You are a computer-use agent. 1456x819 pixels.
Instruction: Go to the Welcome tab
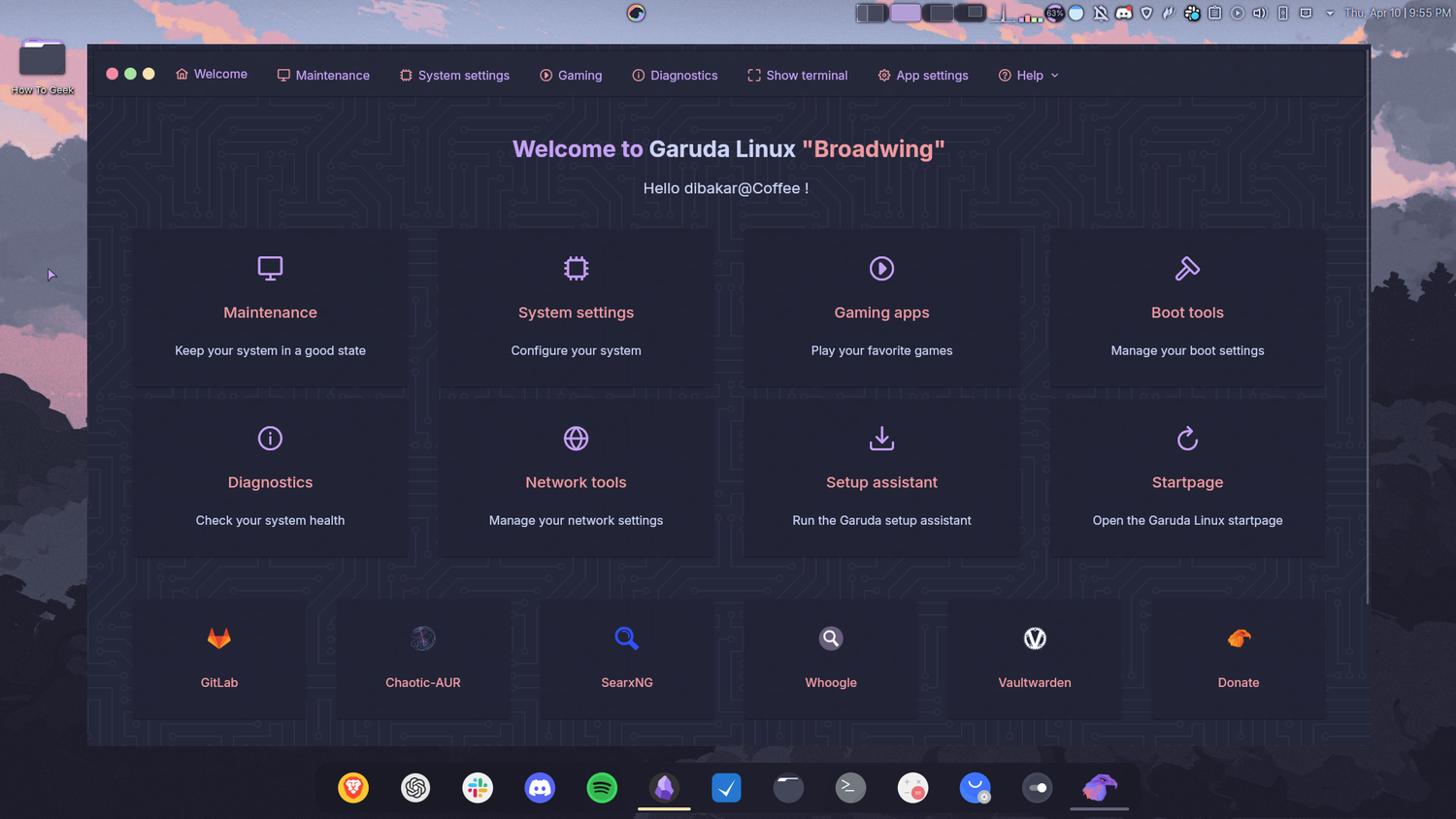coord(212,74)
